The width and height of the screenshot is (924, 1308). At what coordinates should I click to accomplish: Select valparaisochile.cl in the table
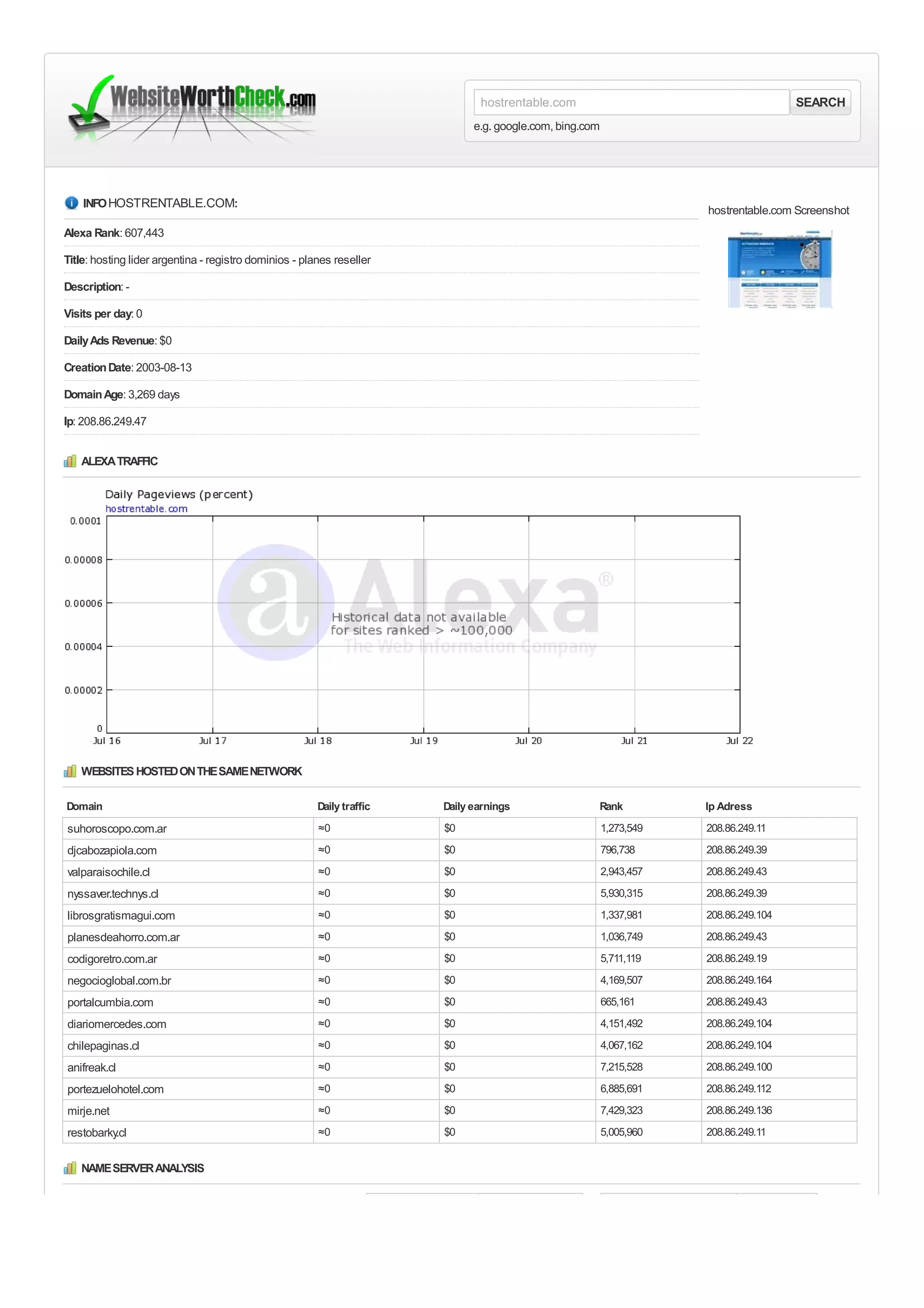(x=108, y=872)
